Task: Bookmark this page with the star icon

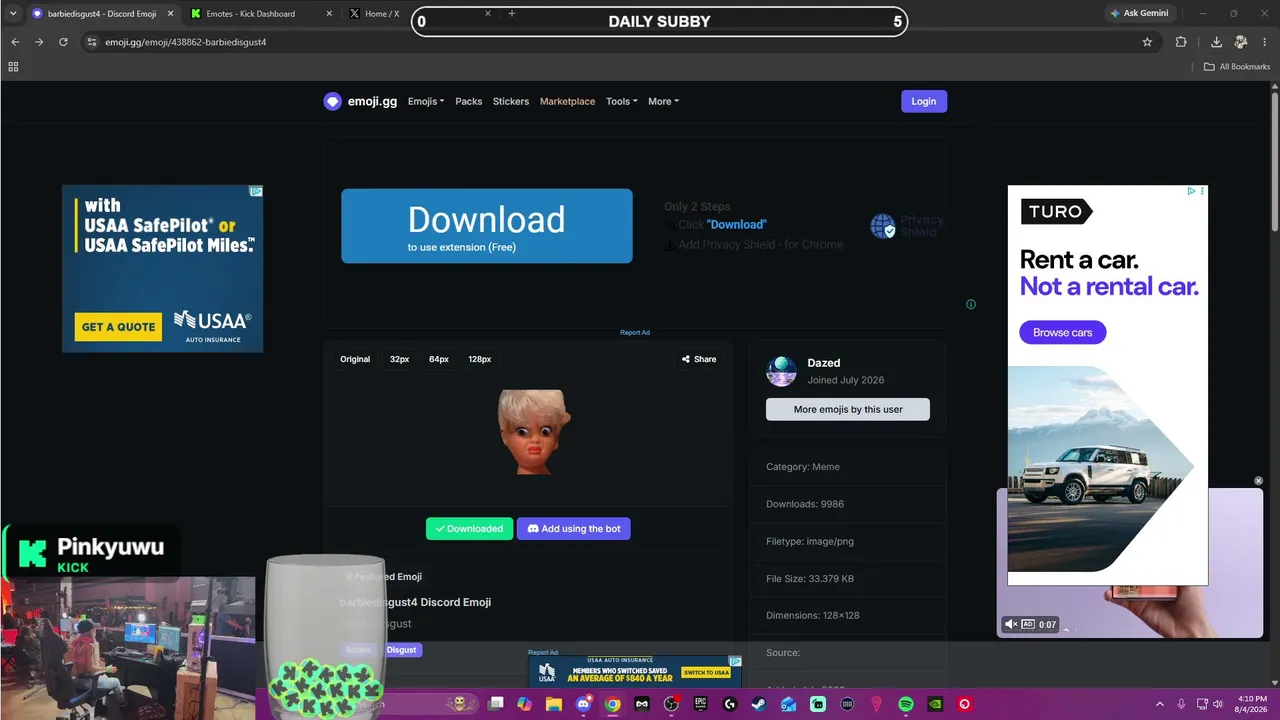Action: pos(1147,42)
